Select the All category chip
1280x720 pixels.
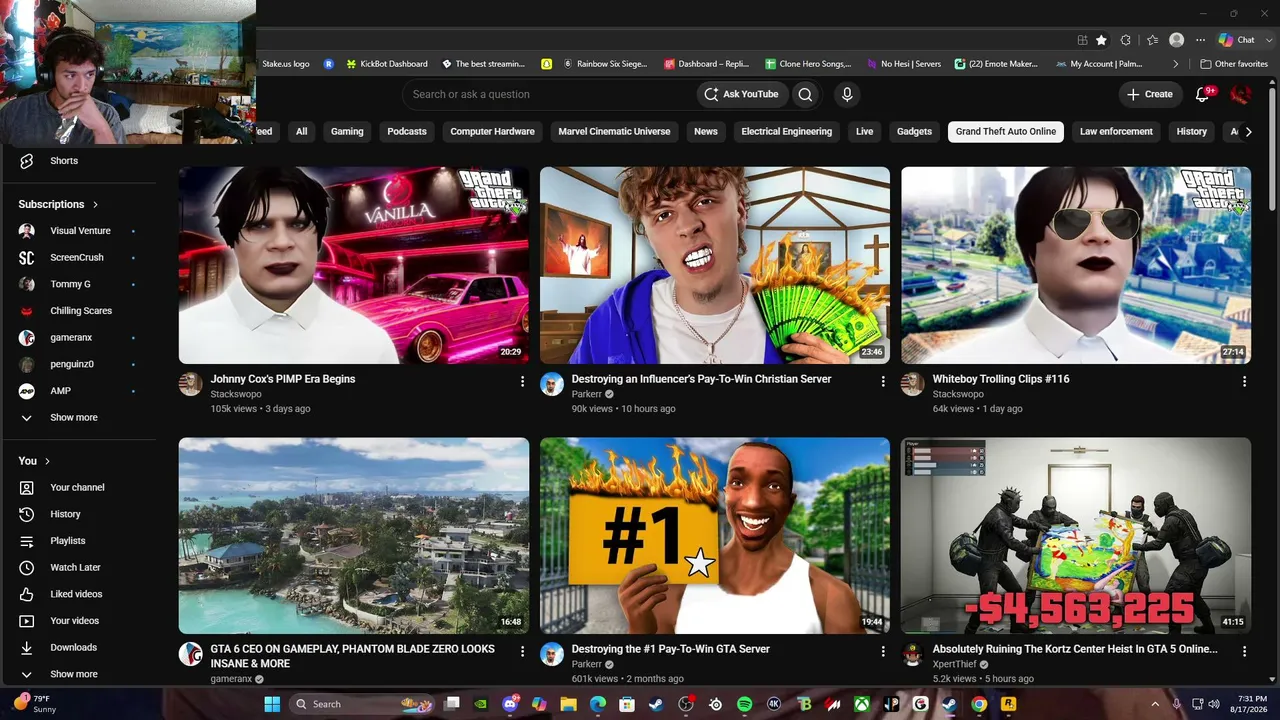click(301, 132)
